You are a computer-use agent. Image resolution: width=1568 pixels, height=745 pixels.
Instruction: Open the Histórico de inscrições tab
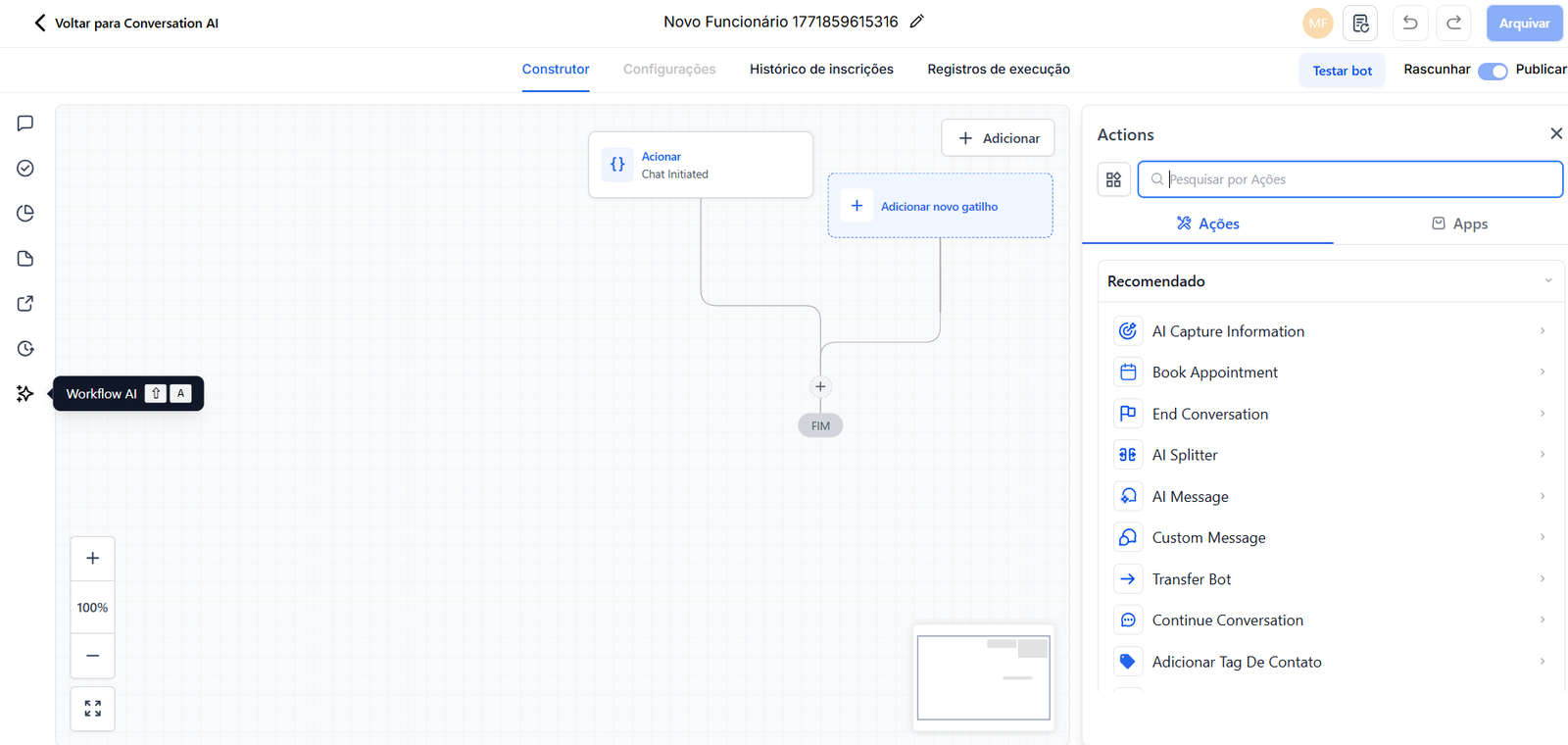click(821, 70)
